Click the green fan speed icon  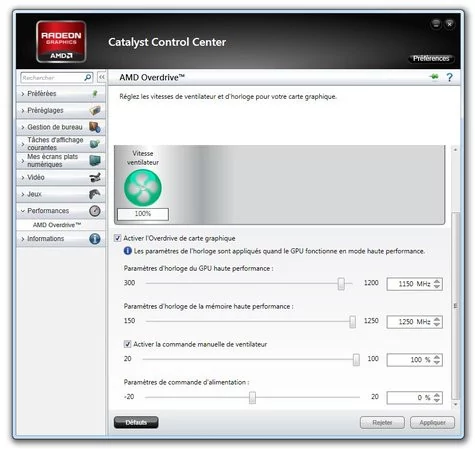click(x=143, y=187)
